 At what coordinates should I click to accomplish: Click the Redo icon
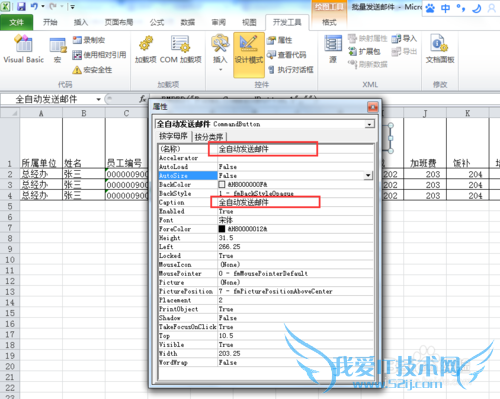[53, 6]
